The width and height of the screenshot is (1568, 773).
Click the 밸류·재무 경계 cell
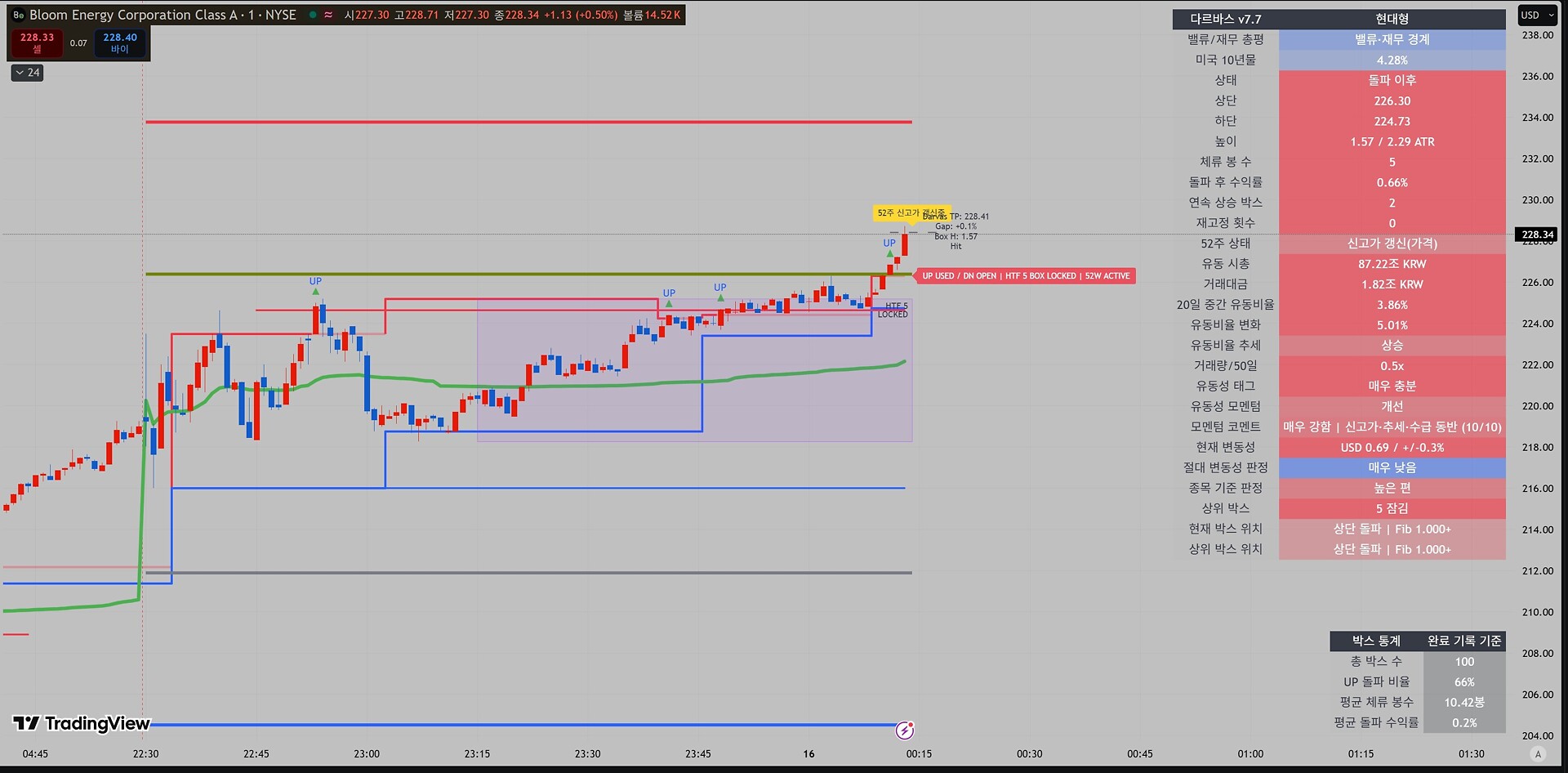1392,39
